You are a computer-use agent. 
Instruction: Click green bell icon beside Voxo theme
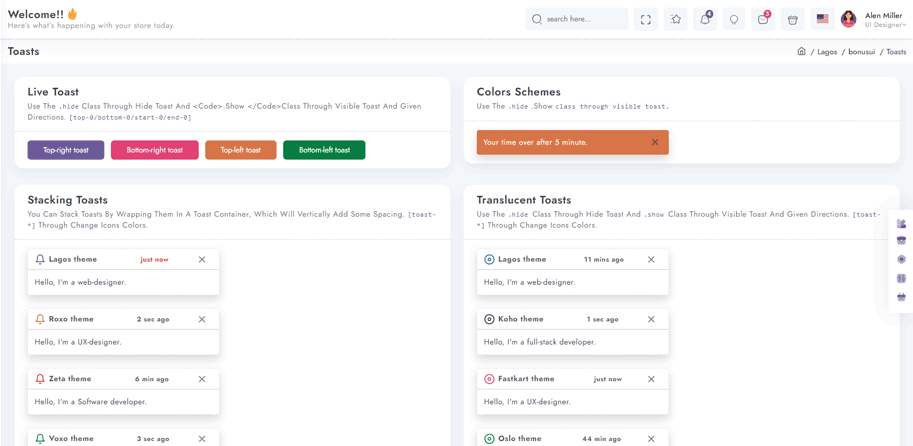coord(40,438)
